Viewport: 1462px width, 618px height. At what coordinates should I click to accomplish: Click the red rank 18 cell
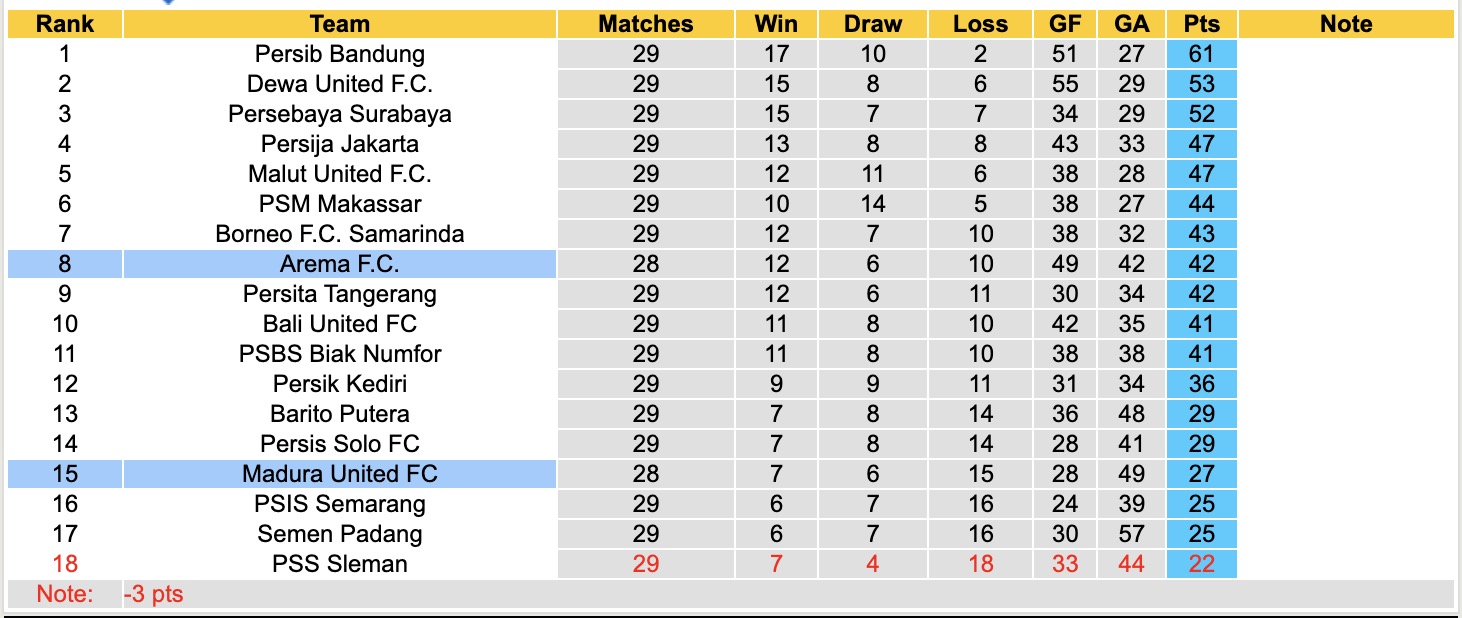(65, 564)
